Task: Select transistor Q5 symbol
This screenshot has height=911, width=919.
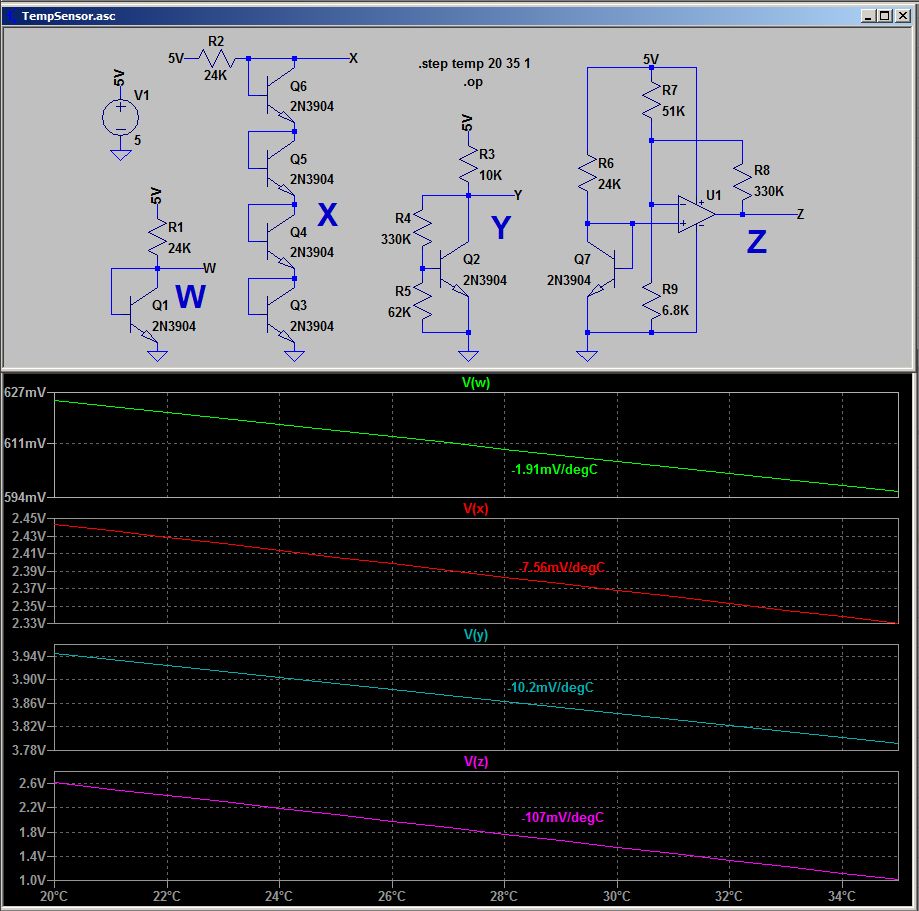Action: pyautogui.click(x=281, y=168)
